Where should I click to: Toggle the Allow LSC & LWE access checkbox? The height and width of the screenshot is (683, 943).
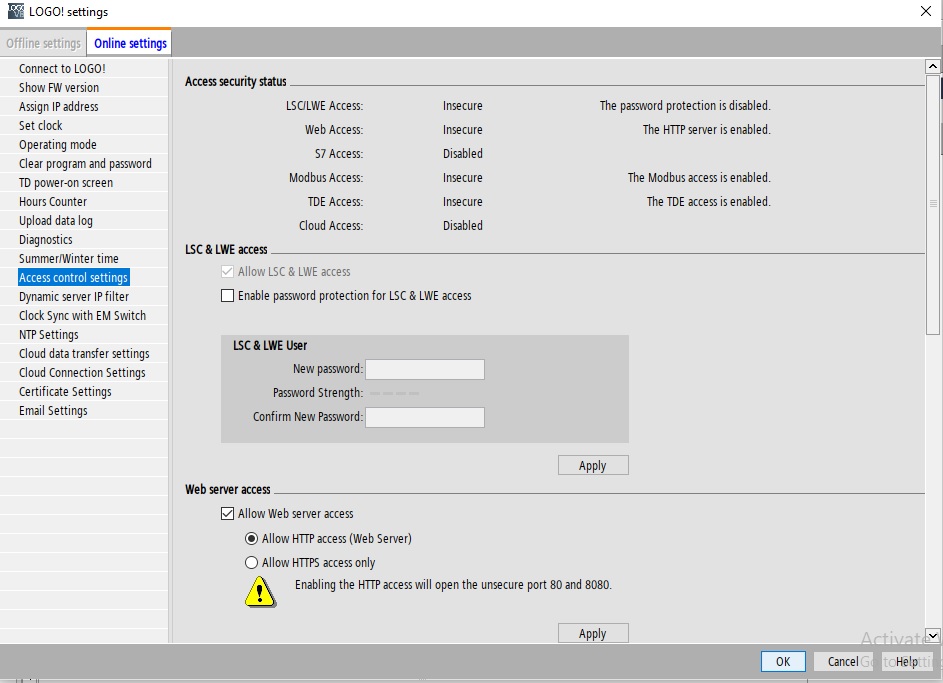click(227, 272)
